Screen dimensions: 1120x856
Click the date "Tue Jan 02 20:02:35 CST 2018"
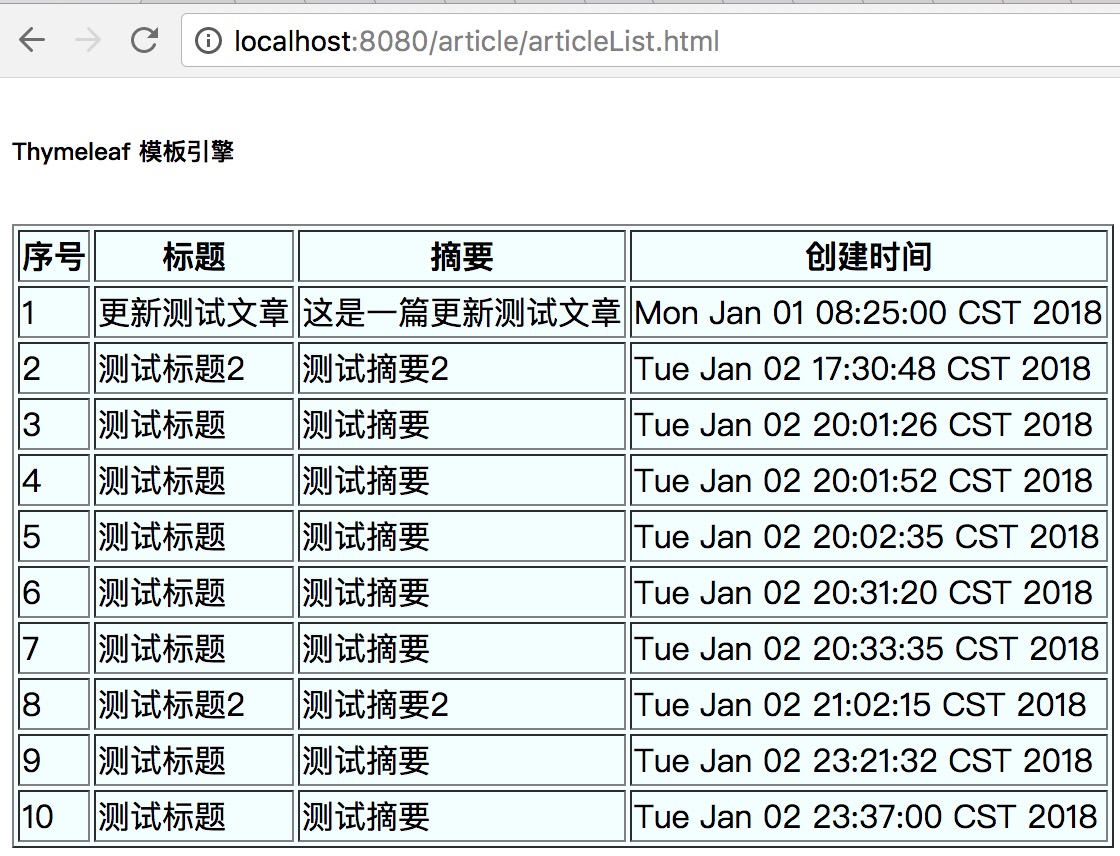click(869, 537)
